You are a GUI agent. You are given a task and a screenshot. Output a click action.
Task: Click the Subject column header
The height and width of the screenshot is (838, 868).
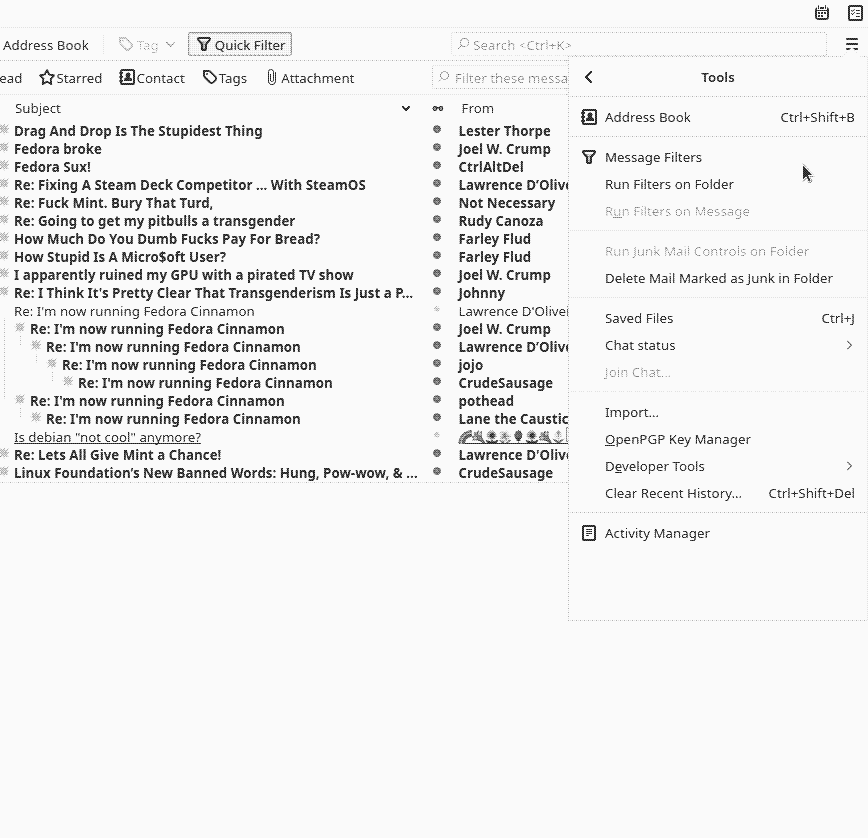(x=38, y=109)
